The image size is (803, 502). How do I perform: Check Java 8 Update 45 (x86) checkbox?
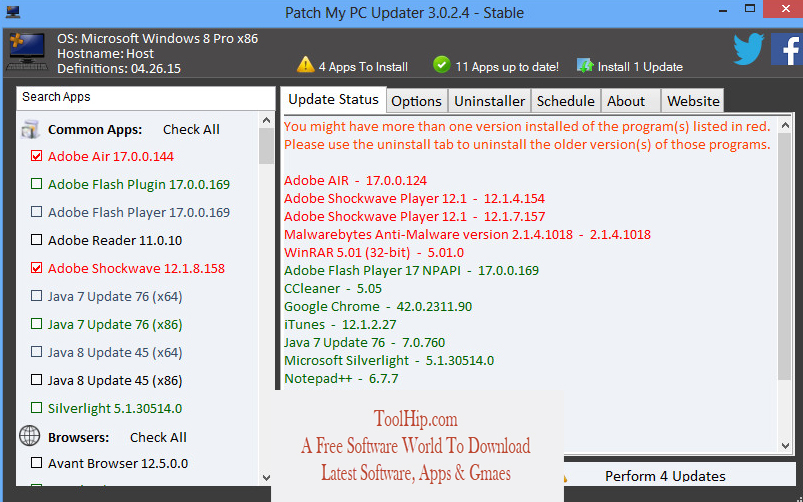tap(36, 380)
